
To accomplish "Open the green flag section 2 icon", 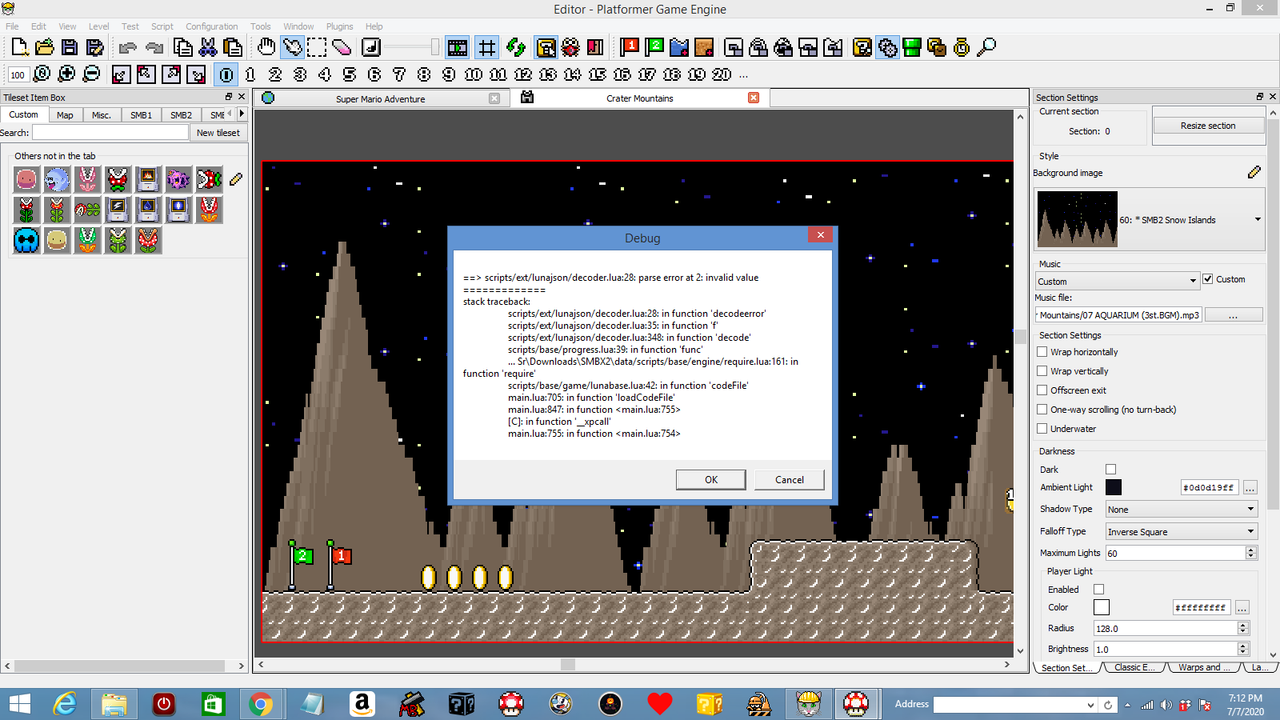I will tap(655, 47).
